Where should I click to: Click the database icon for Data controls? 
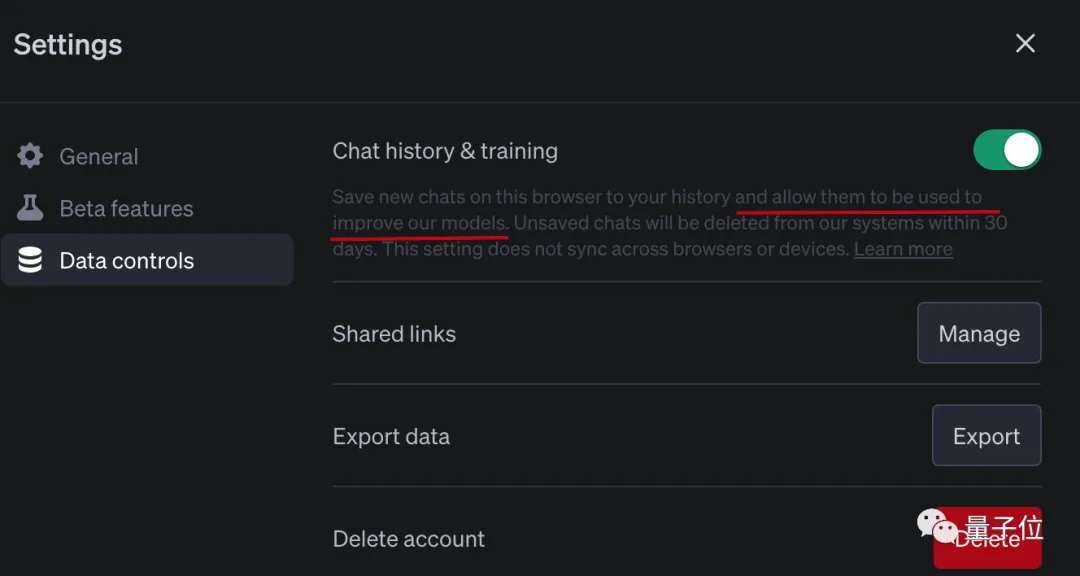click(x=30, y=261)
